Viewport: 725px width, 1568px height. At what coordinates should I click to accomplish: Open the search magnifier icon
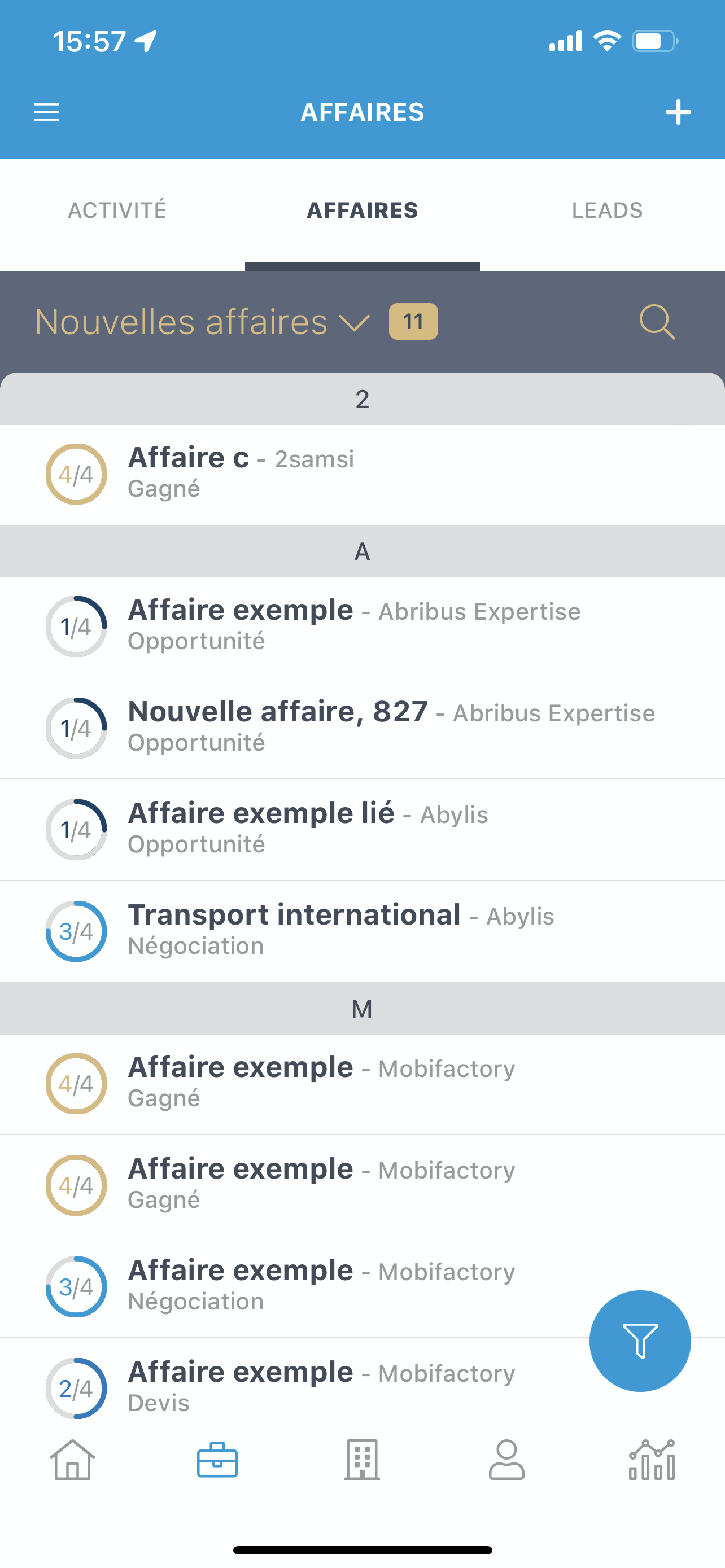point(657,322)
